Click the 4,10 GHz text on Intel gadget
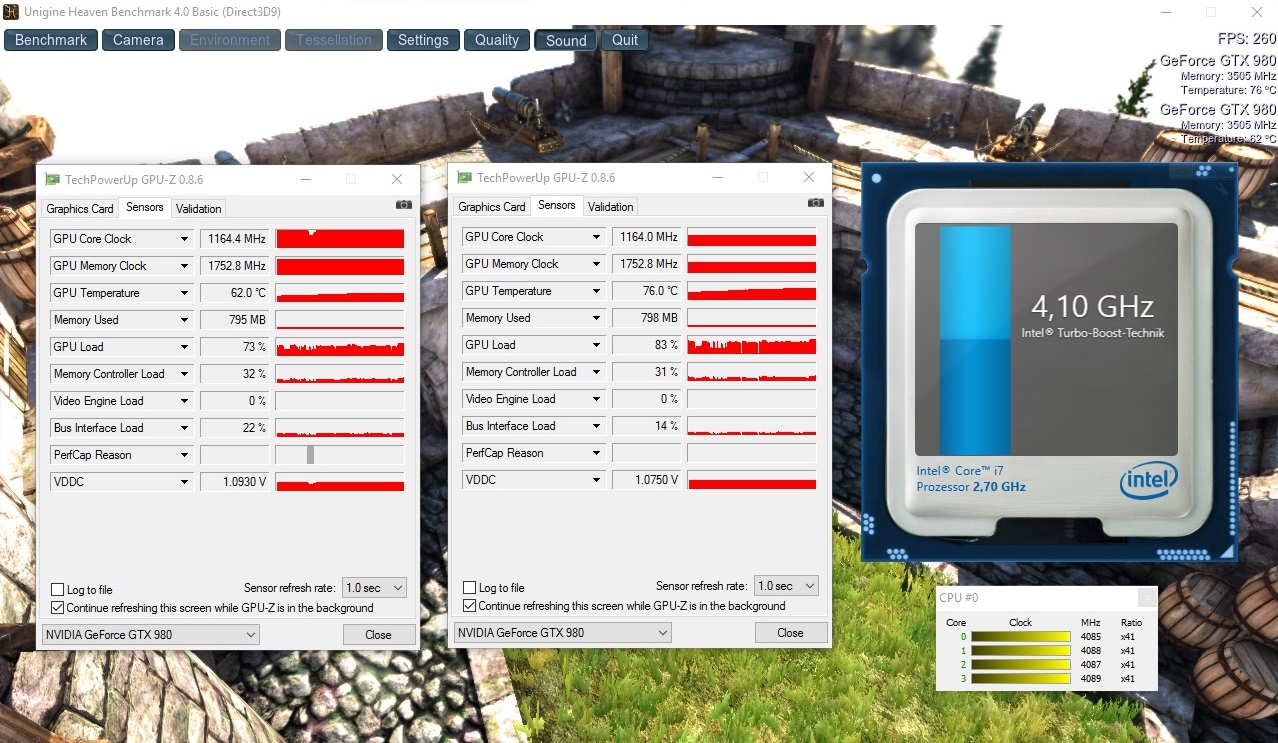 [1092, 306]
